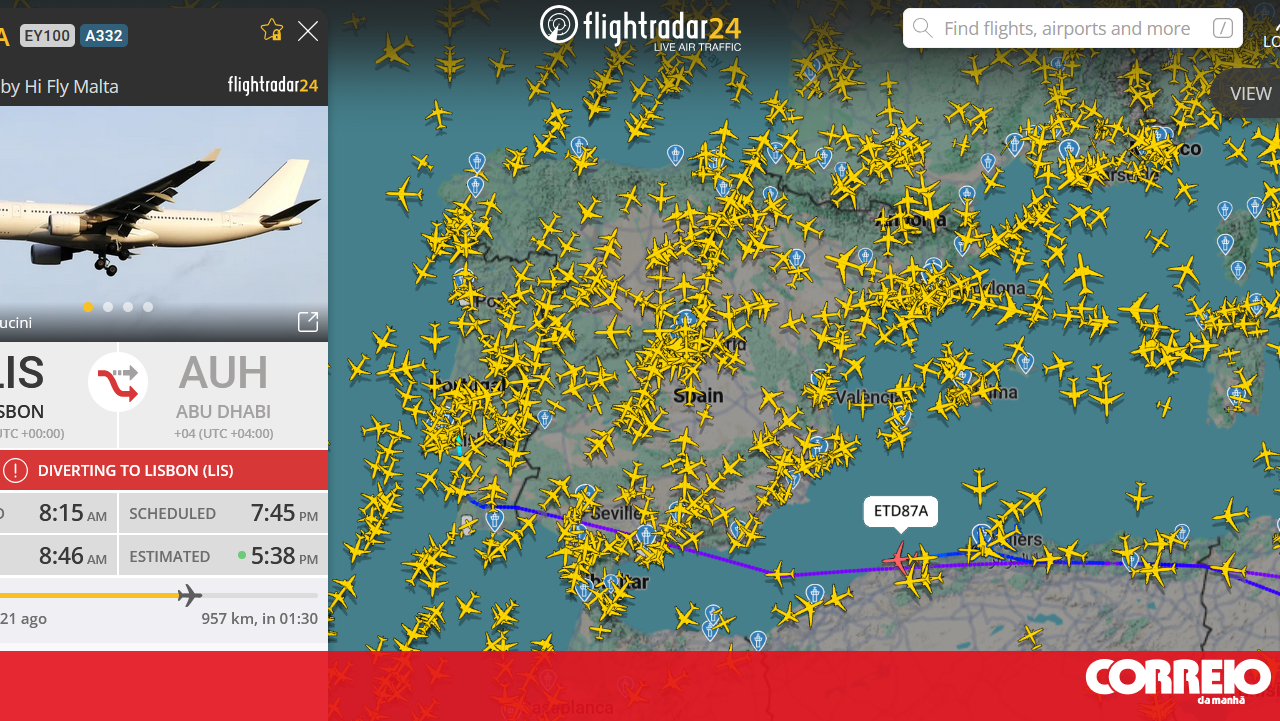Click the EY100 flight number badge

click(47, 36)
